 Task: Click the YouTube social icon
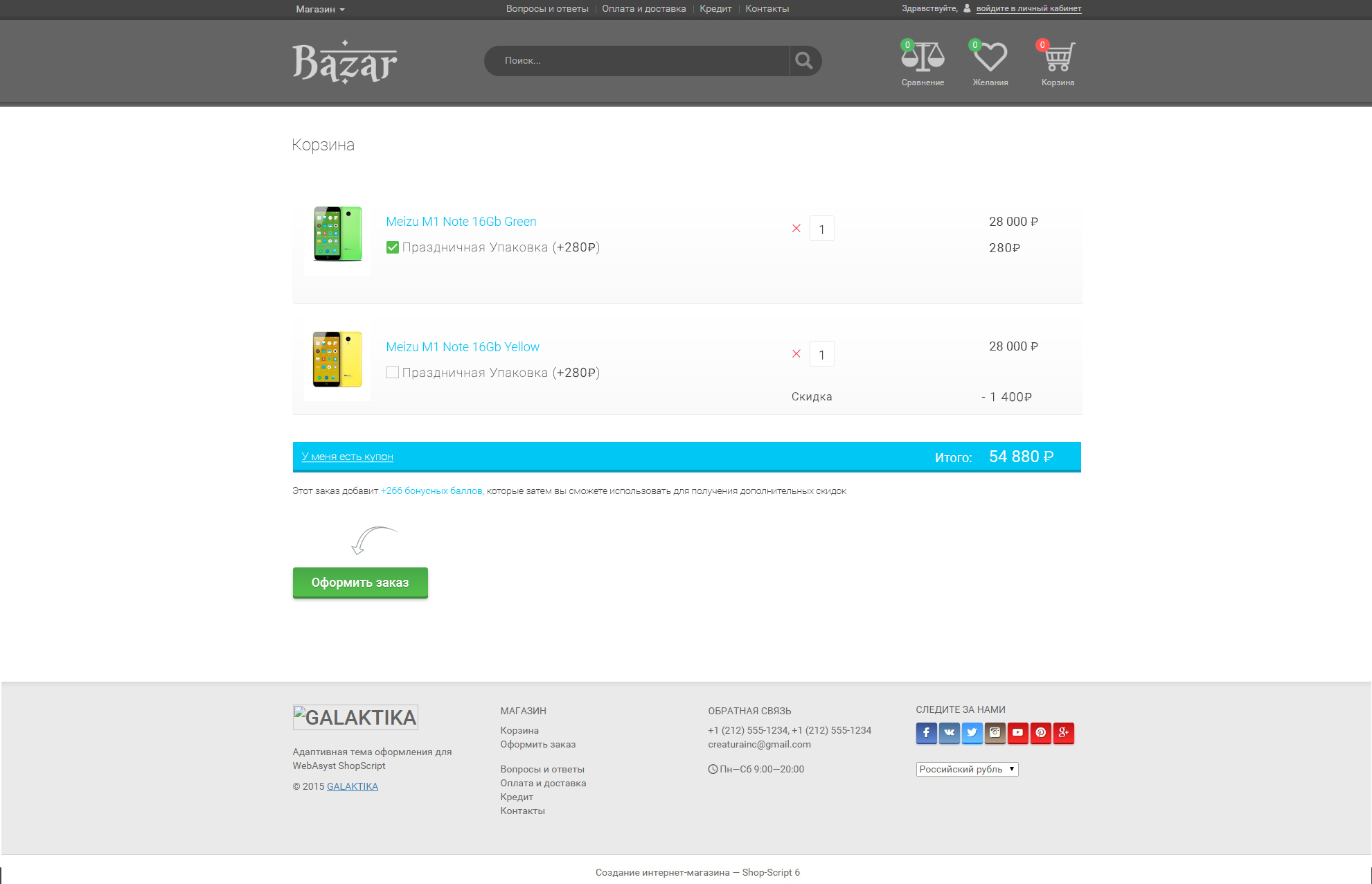point(1017,733)
